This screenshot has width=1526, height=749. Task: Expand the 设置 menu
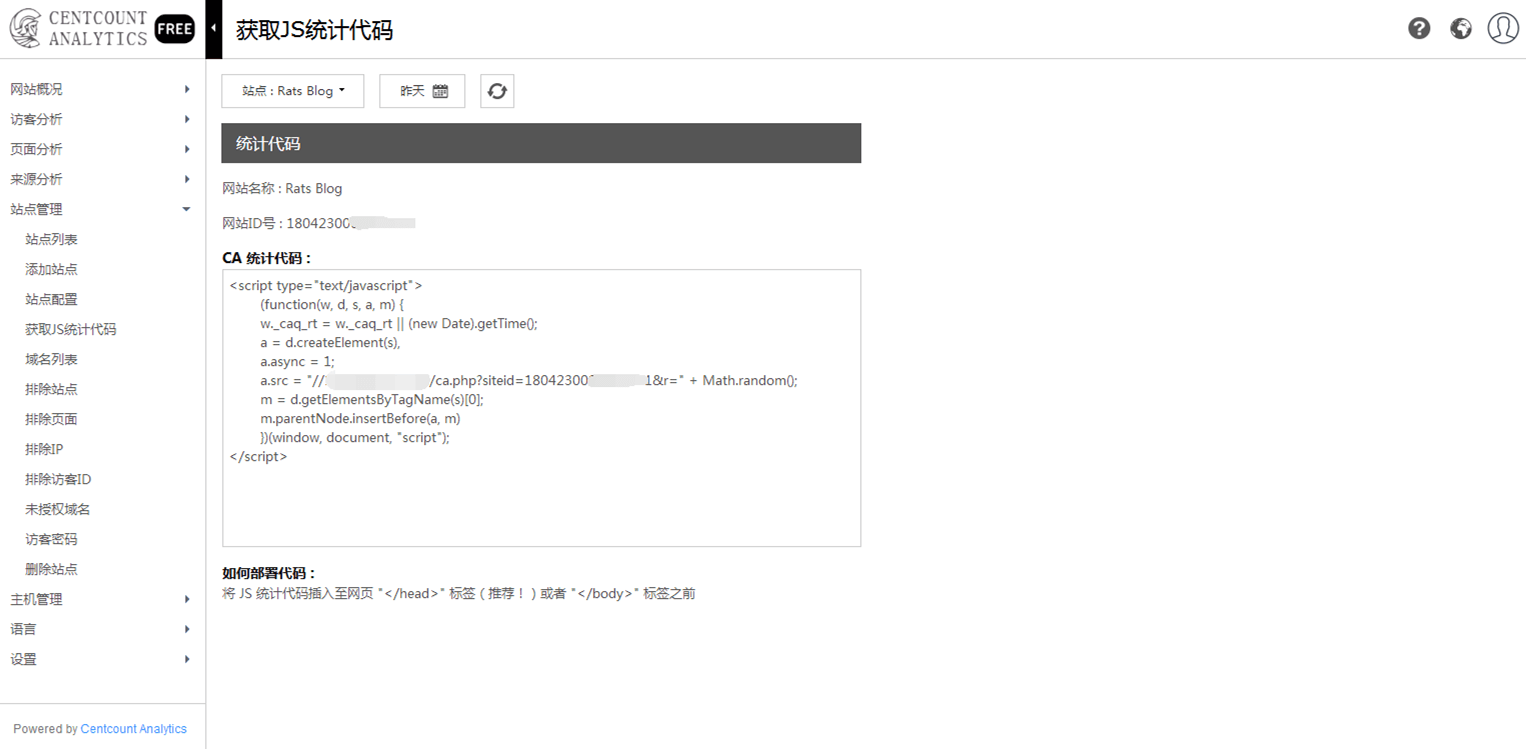(102, 659)
